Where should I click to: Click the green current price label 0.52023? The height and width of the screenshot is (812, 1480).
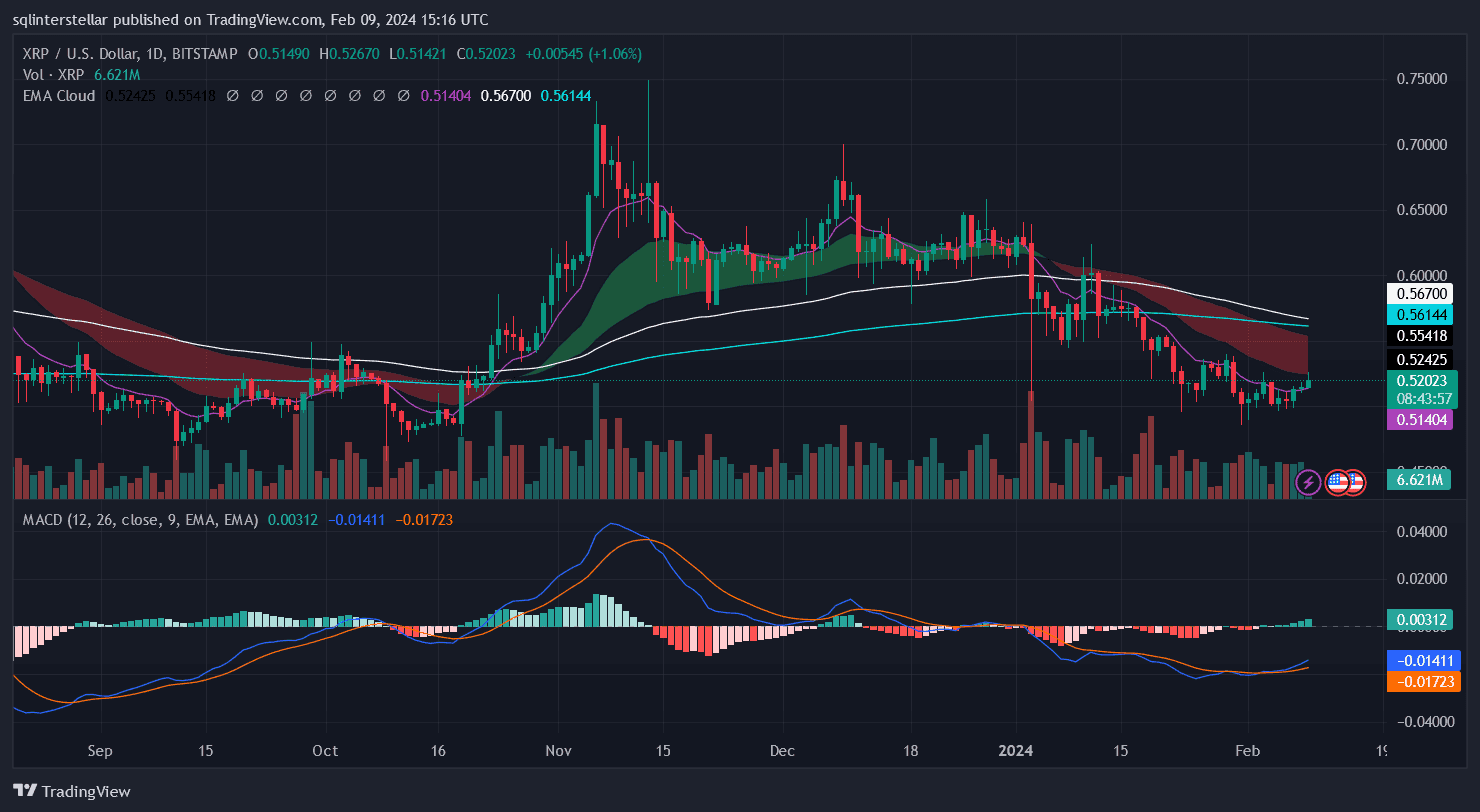(x=1420, y=380)
